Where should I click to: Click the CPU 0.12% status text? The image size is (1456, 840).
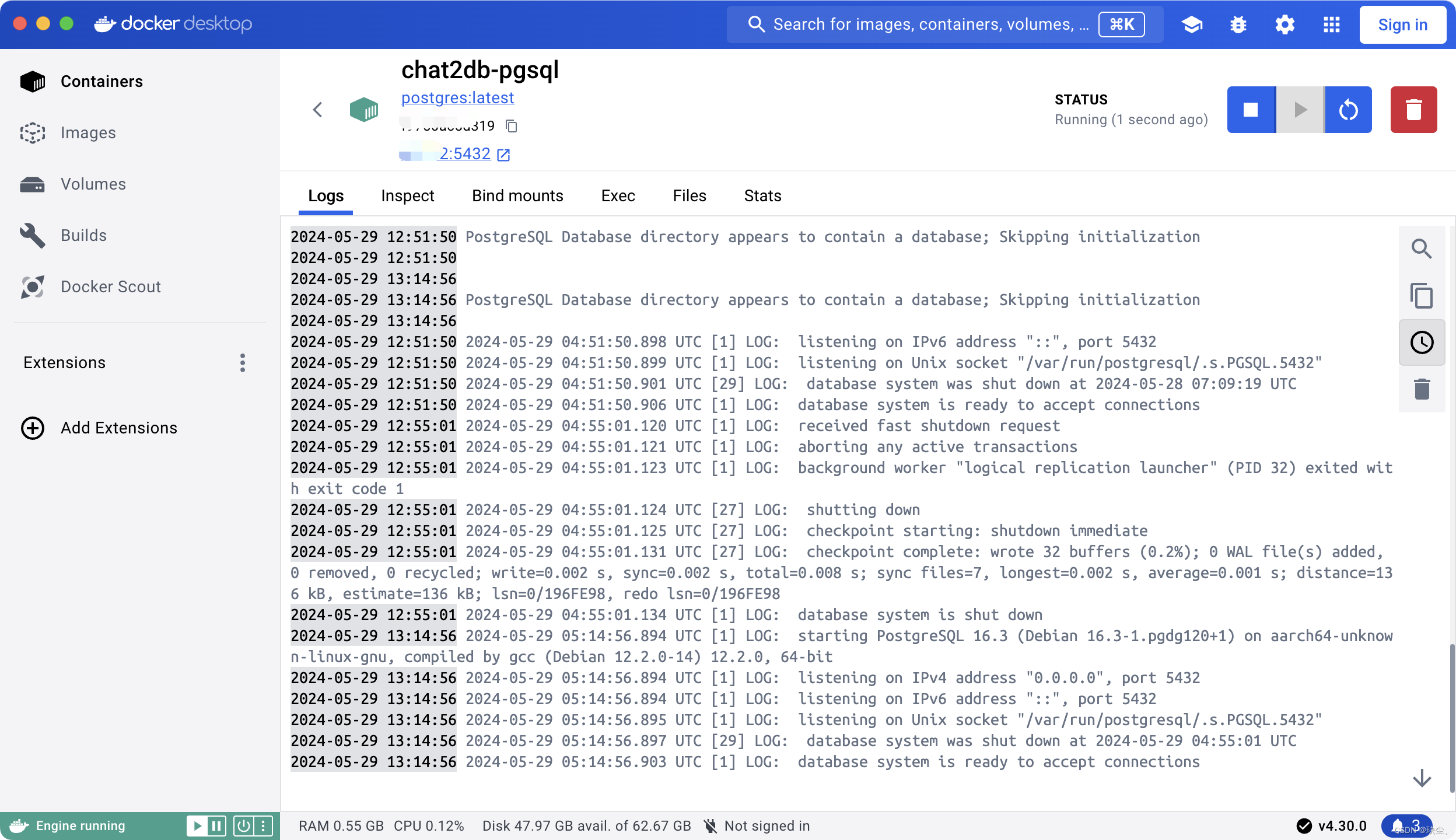pos(429,826)
